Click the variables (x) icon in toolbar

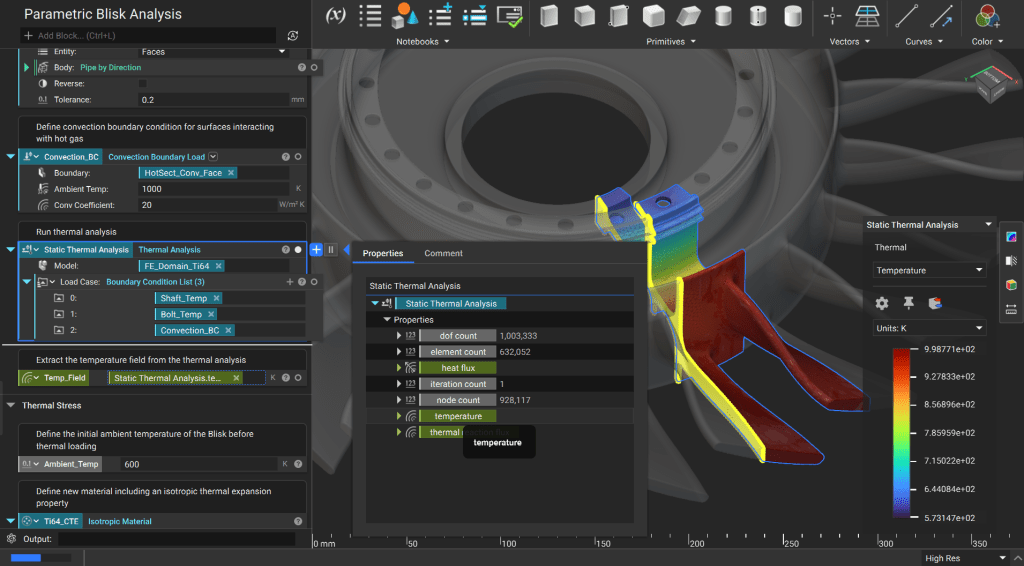(336, 16)
